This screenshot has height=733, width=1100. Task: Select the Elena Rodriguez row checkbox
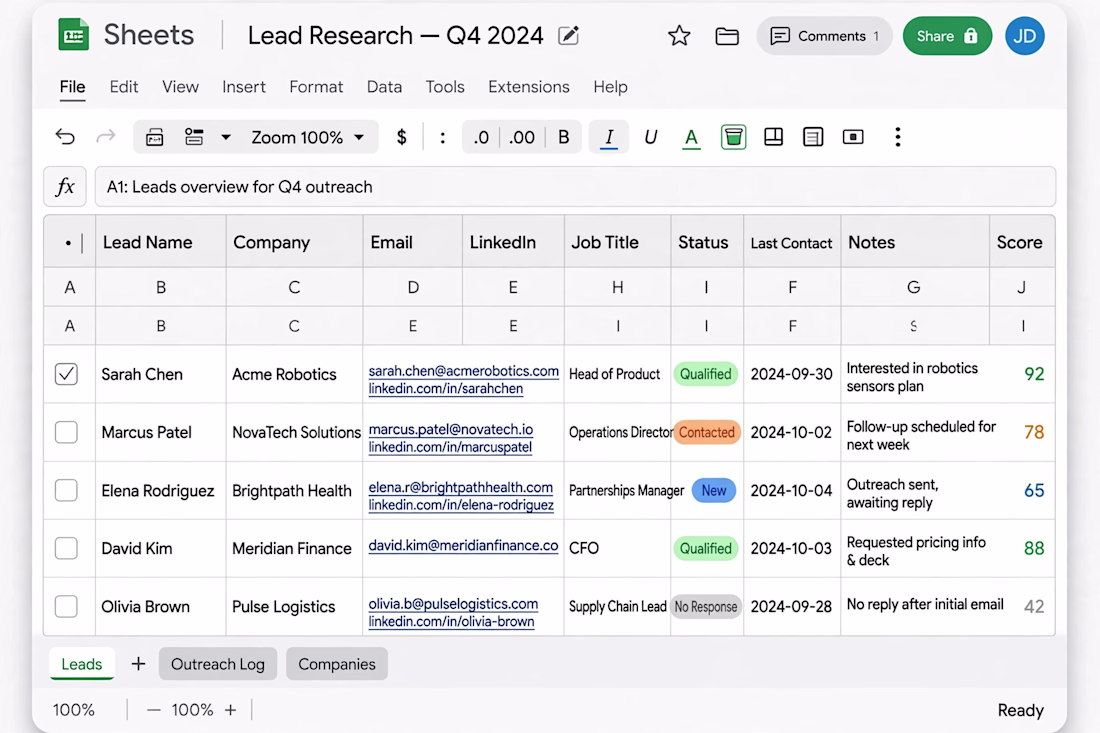point(67,490)
